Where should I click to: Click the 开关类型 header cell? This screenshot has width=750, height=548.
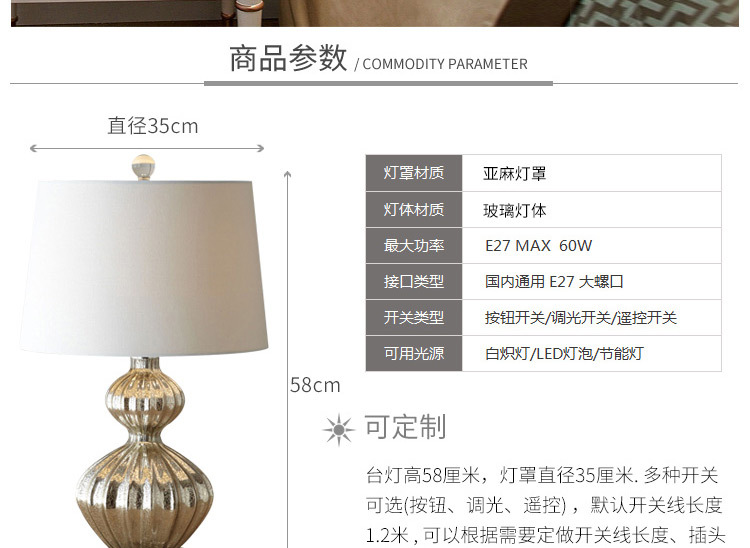pos(414,317)
